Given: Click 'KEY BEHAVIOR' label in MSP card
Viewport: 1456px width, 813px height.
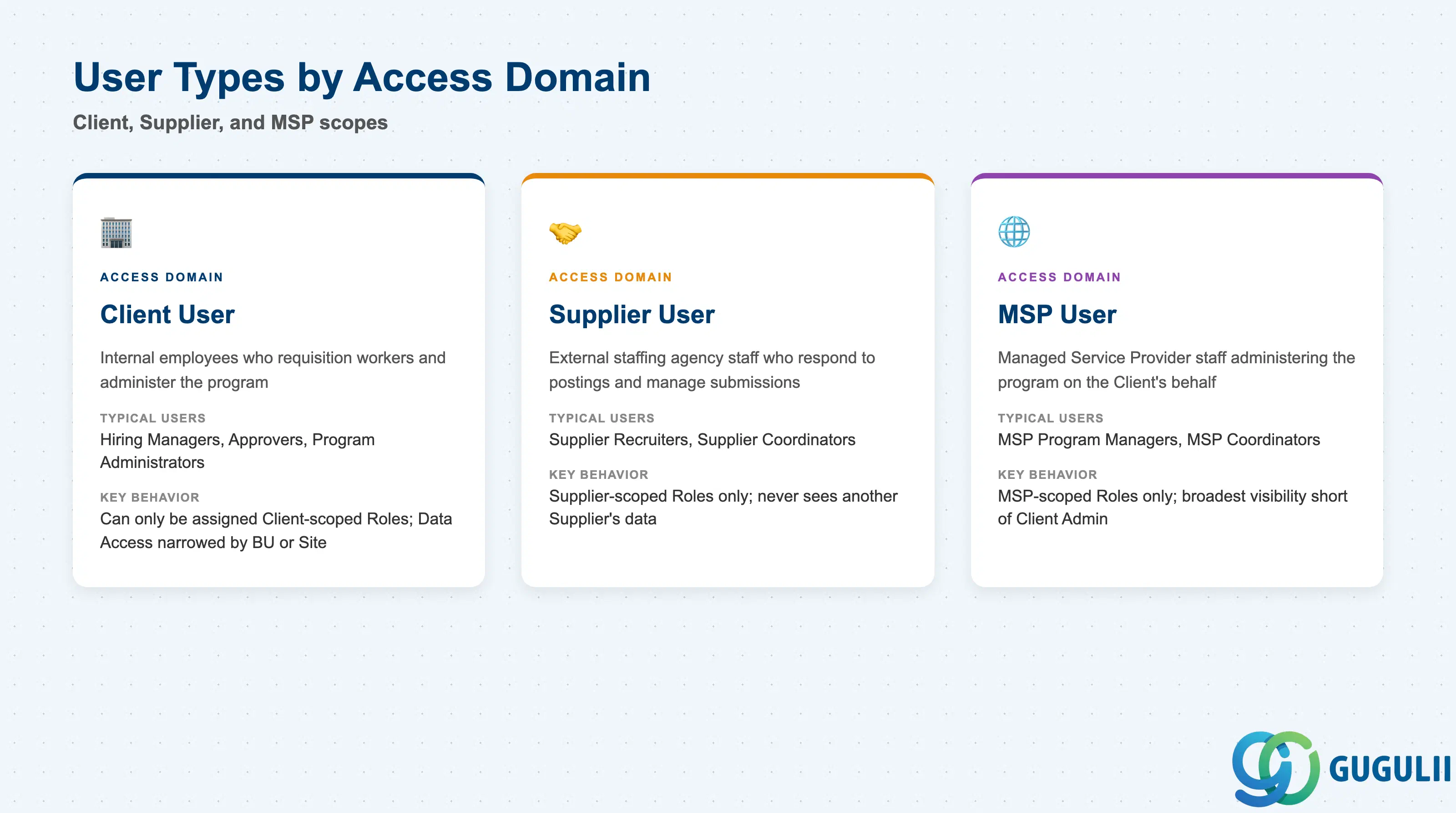Looking at the screenshot, I should point(1047,475).
